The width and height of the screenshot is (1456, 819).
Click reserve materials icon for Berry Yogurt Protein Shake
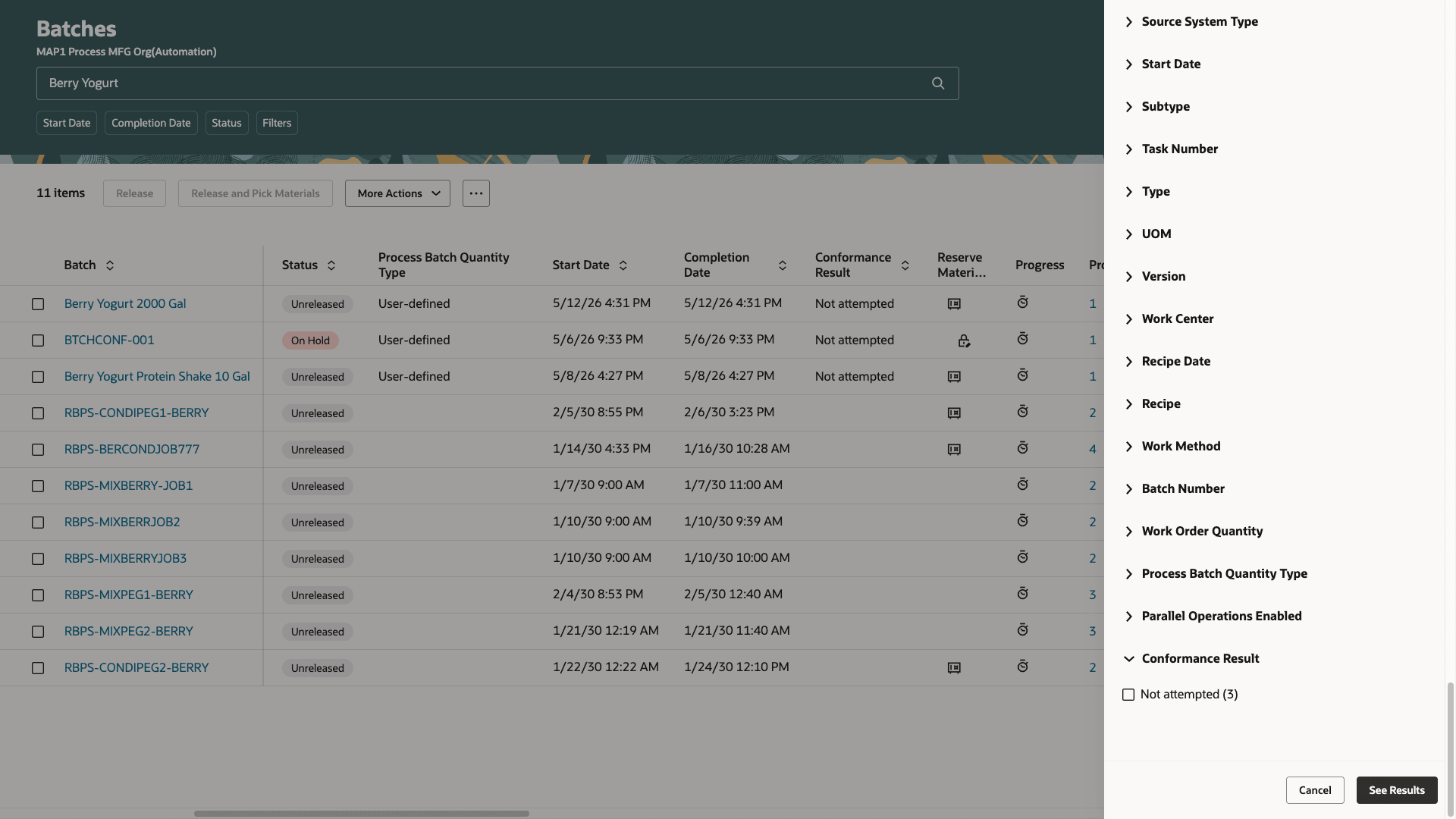coord(954,377)
